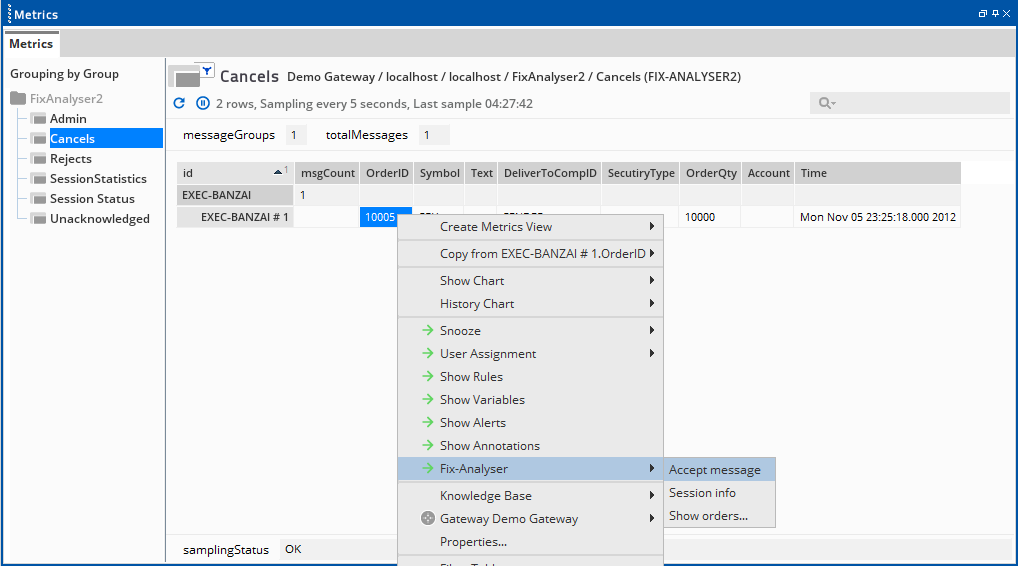This screenshot has width=1018, height=566.
Task: Click the Unacknowledged dataview icon
Action: click(x=39, y=219)
